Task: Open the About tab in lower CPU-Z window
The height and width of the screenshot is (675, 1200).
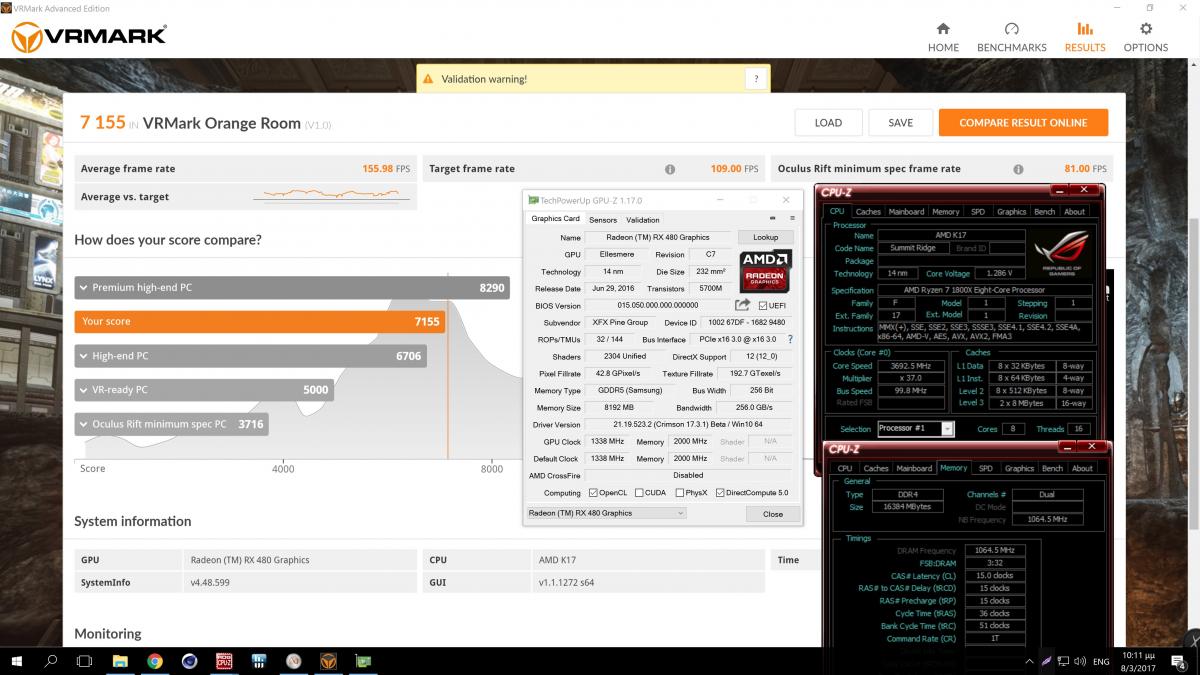Action: pyautogui.click(x=1083, y=468)
